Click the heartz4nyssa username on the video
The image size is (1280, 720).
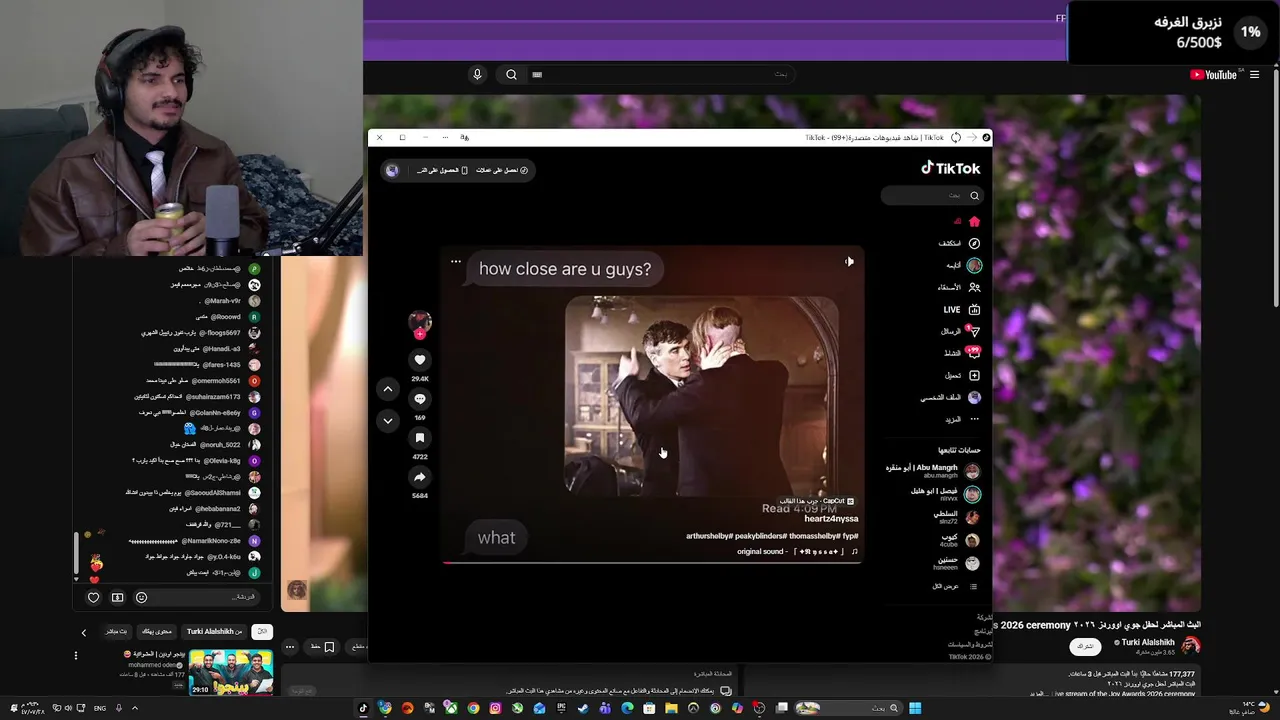click(x=831, y=519)
